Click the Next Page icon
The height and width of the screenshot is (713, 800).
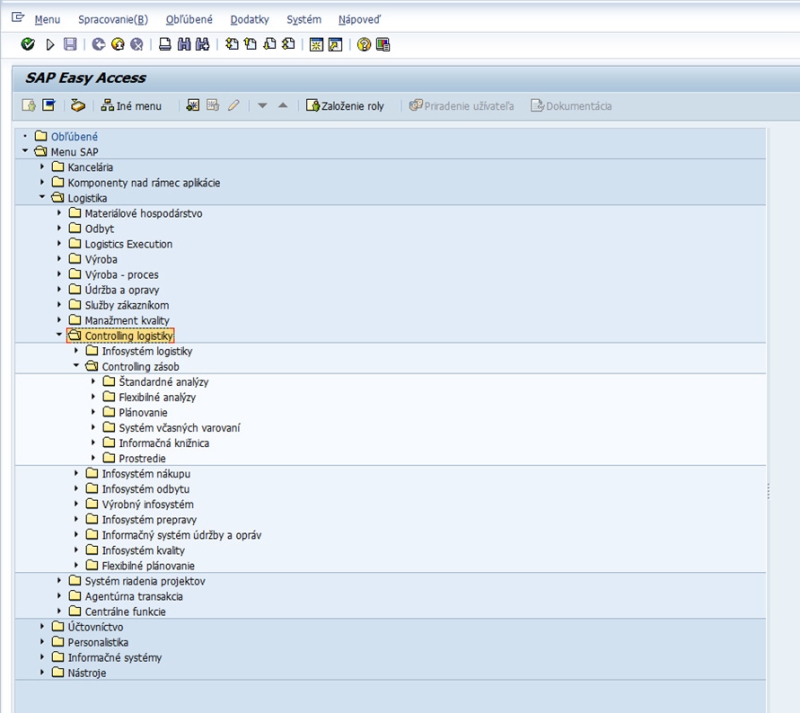click(x=269, y=44)
